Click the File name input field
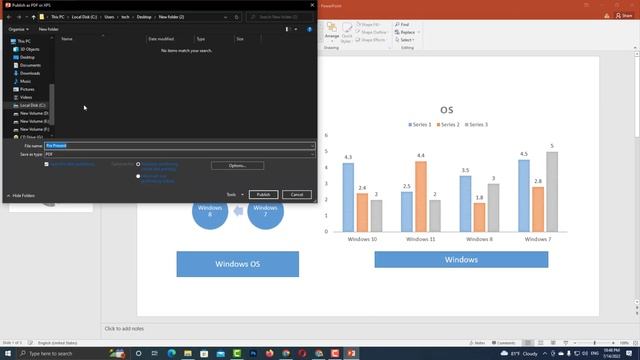This screenshot has width=640, height=360. [x=180, y=146]
